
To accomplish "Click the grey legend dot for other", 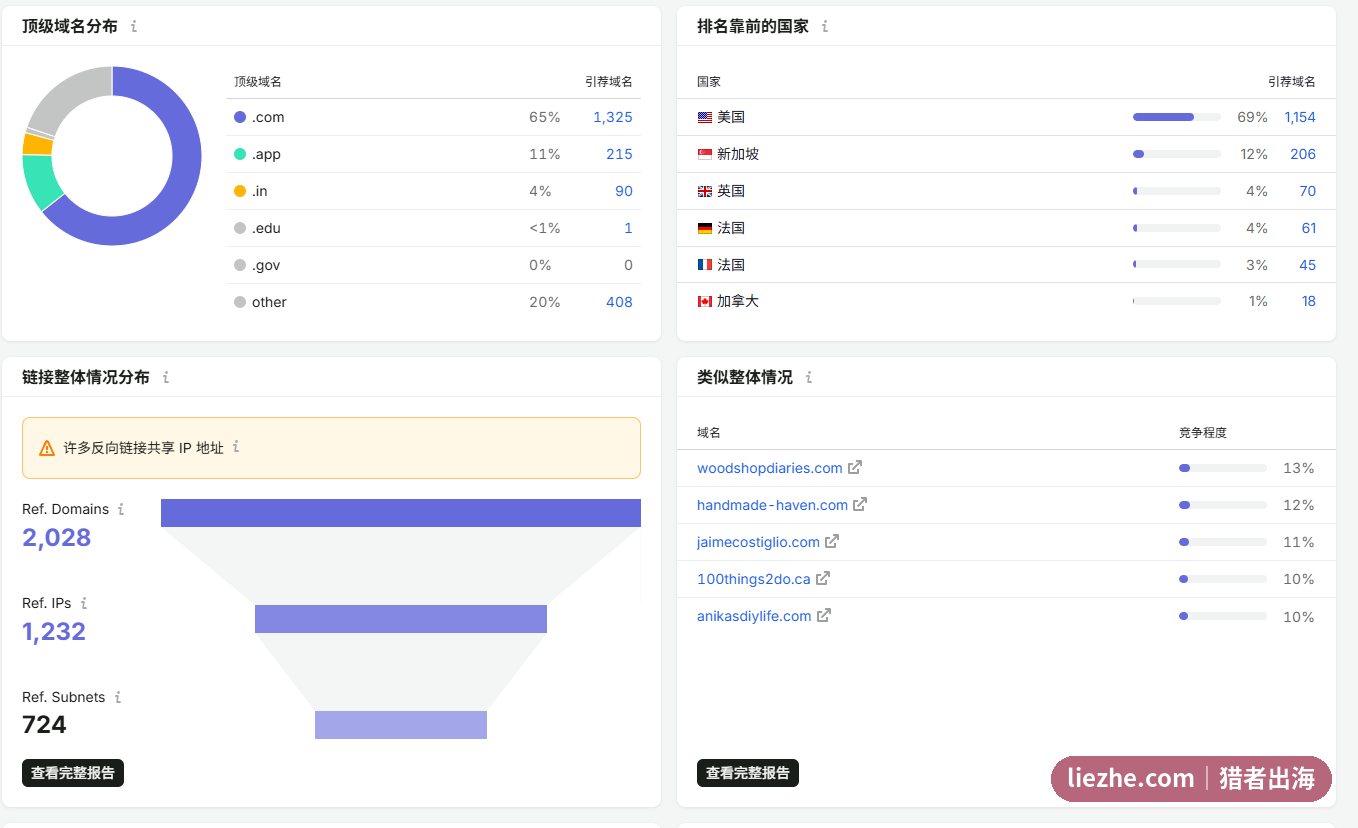I will 240,302.
